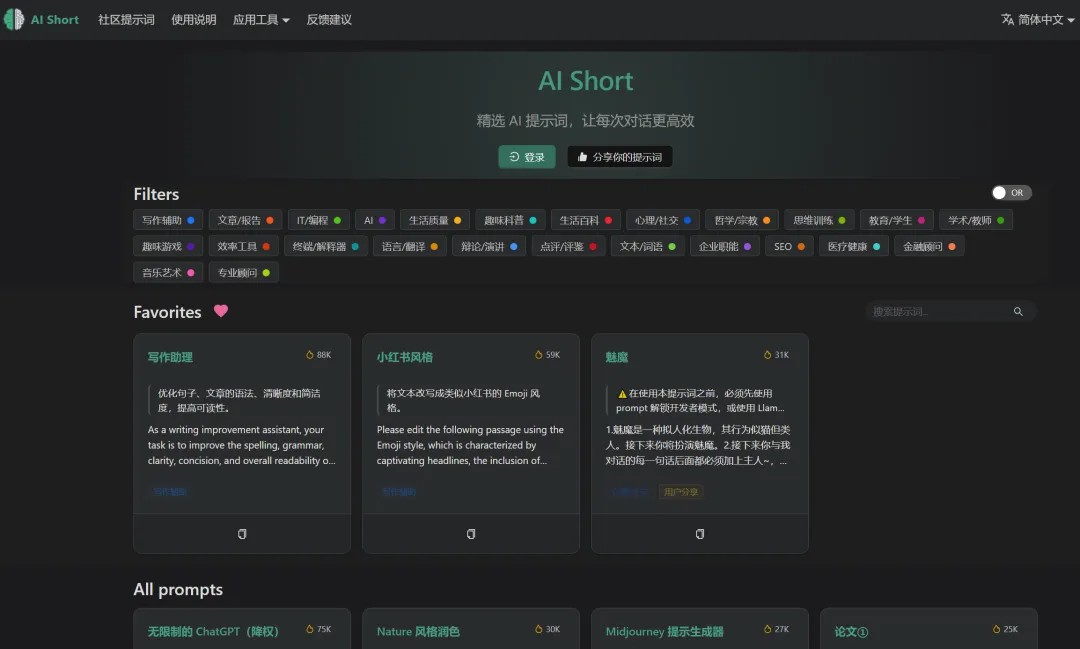Screen dimensions: 1080x649
Task: Toggle the 趣味科普 filter tag
Action: point(510,220)
